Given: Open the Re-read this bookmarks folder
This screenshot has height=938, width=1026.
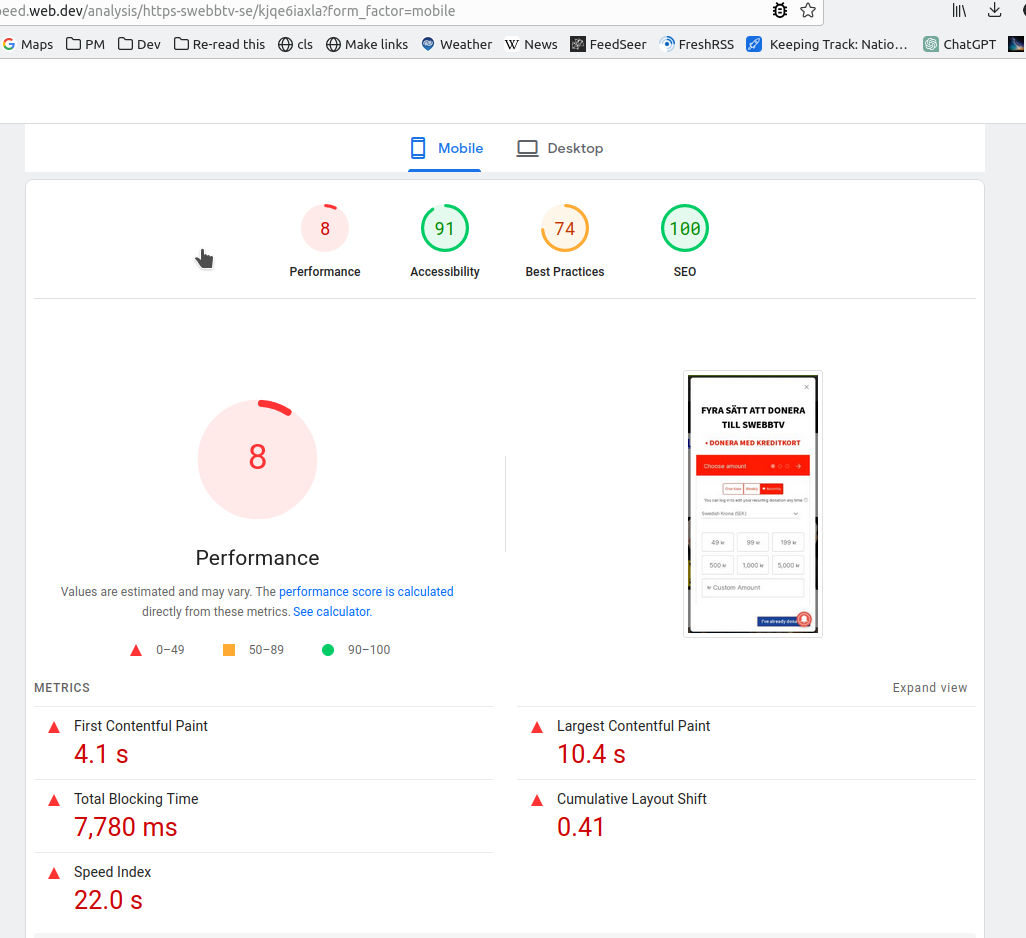Looking at the screenshot, I should click(x=220, y=44).
